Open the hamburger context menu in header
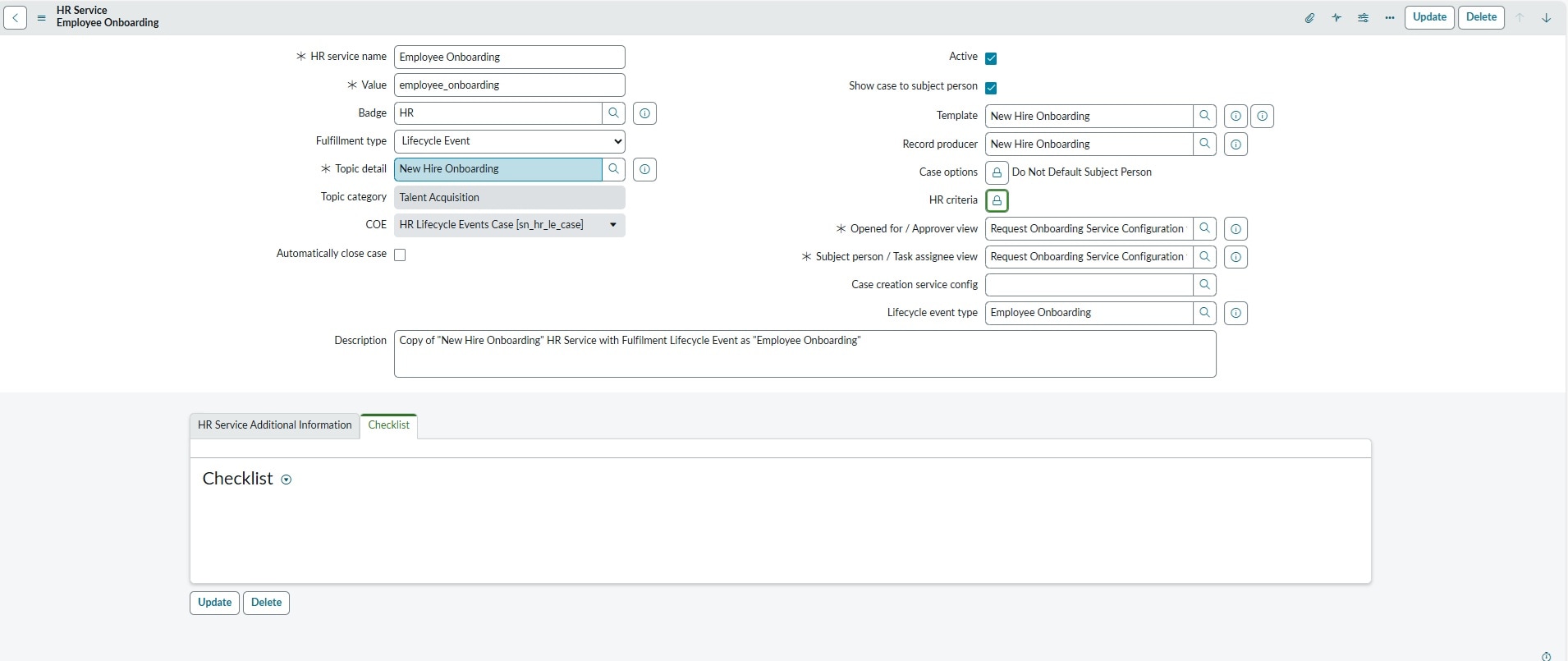This screenshot has width=1568, height=661. (x=41, y=18)
